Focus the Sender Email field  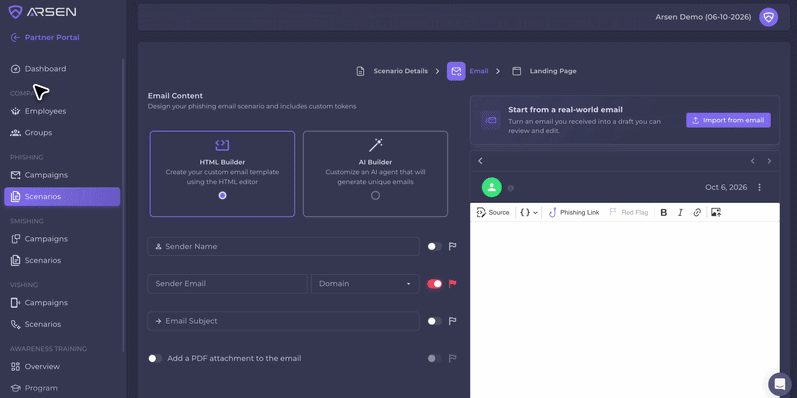[227, 284]
